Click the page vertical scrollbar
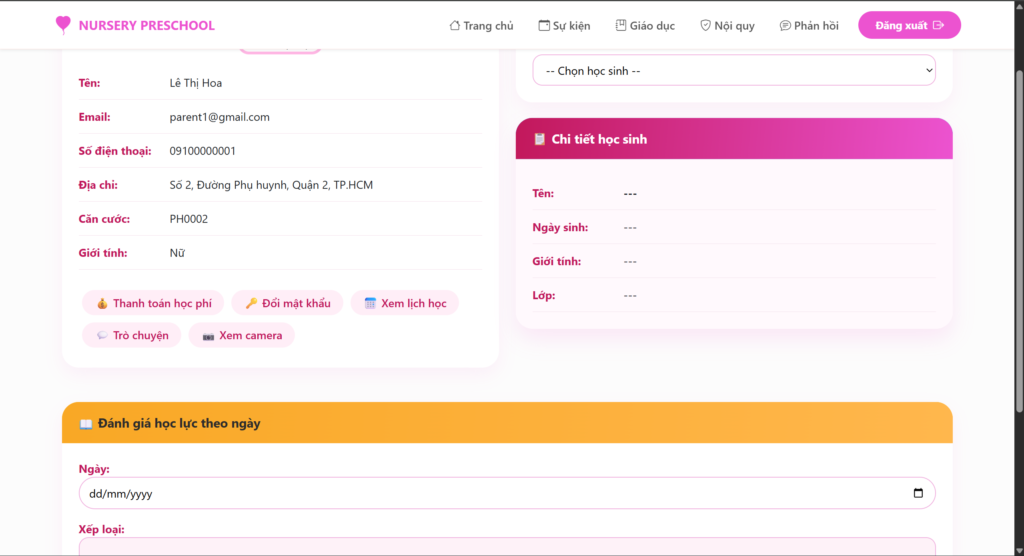1024x556 pixels. (x=1019, y=240)
